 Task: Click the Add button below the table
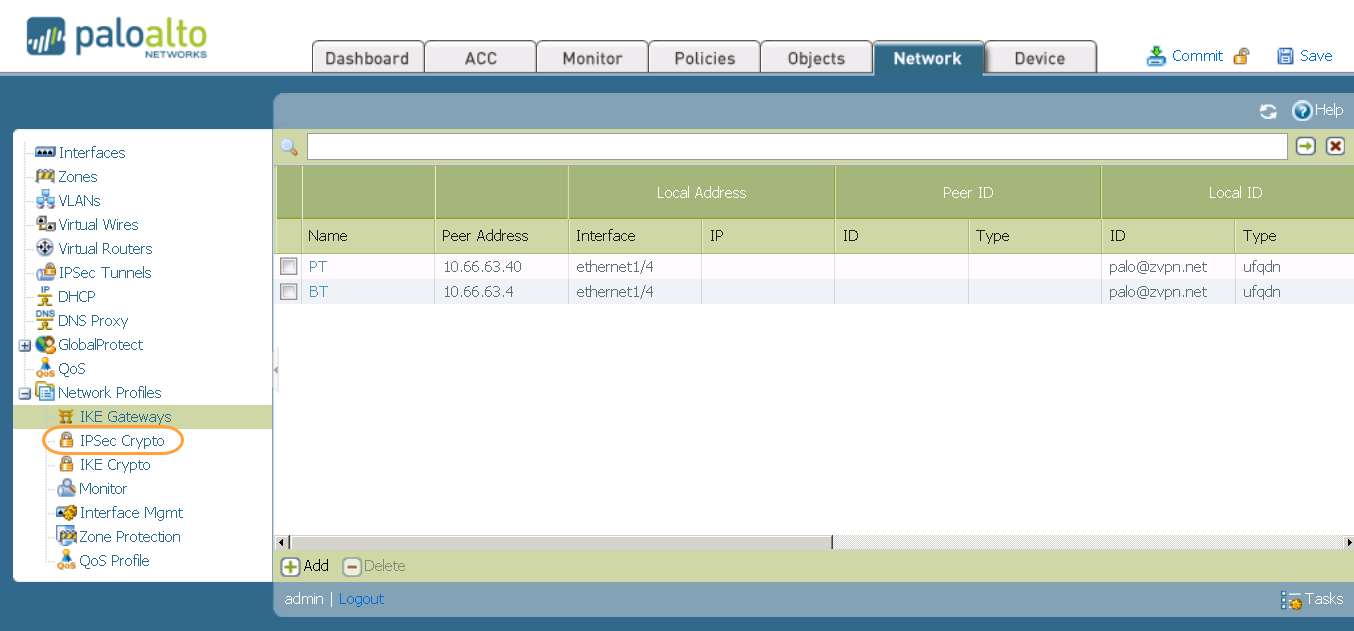pos(305,566)
